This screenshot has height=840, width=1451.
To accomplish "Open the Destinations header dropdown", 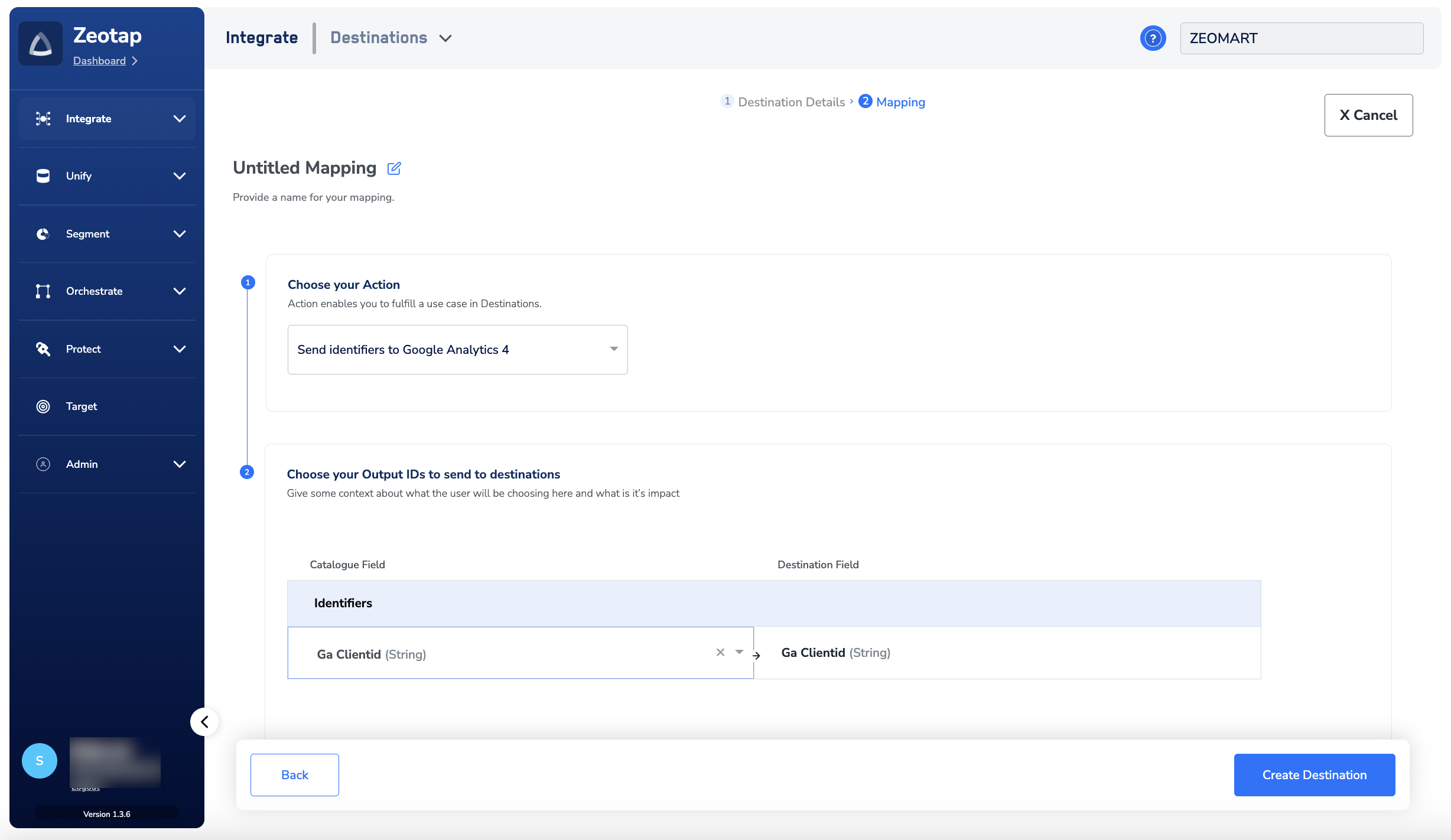I will point(445,38).
